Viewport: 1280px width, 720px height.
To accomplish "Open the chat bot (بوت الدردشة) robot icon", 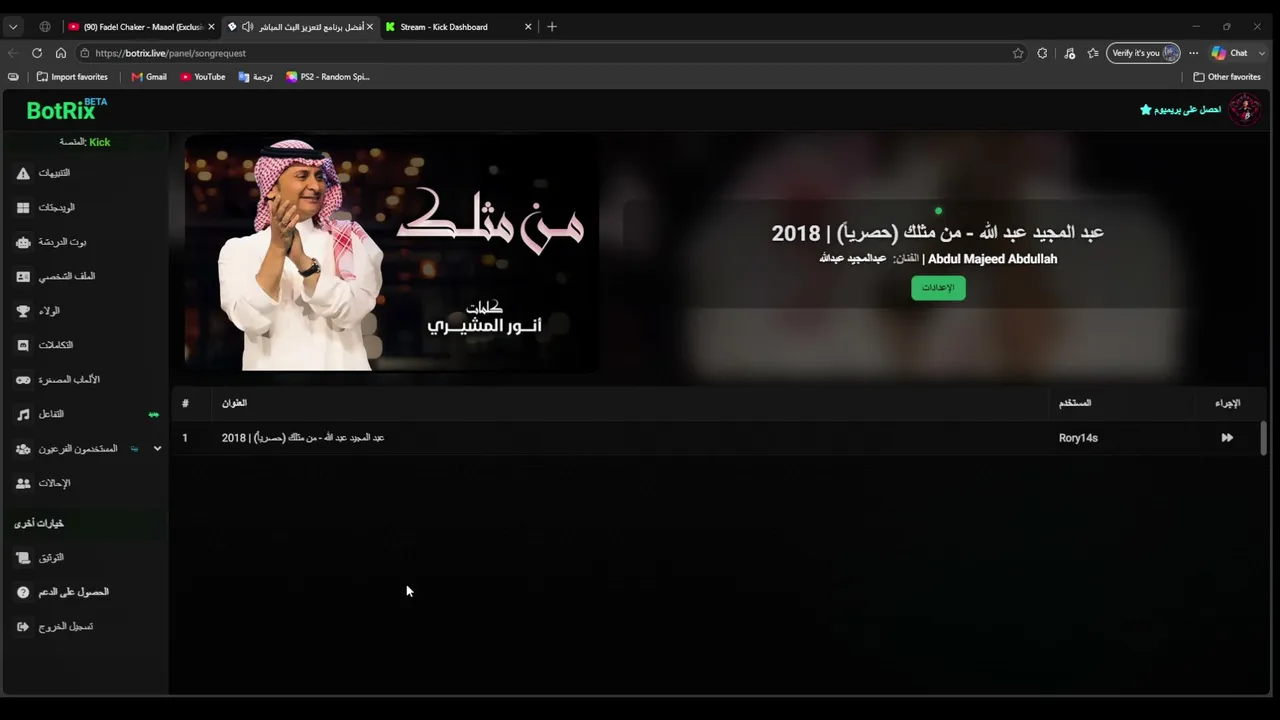I will pyautogui.click(x=23, y=242).
